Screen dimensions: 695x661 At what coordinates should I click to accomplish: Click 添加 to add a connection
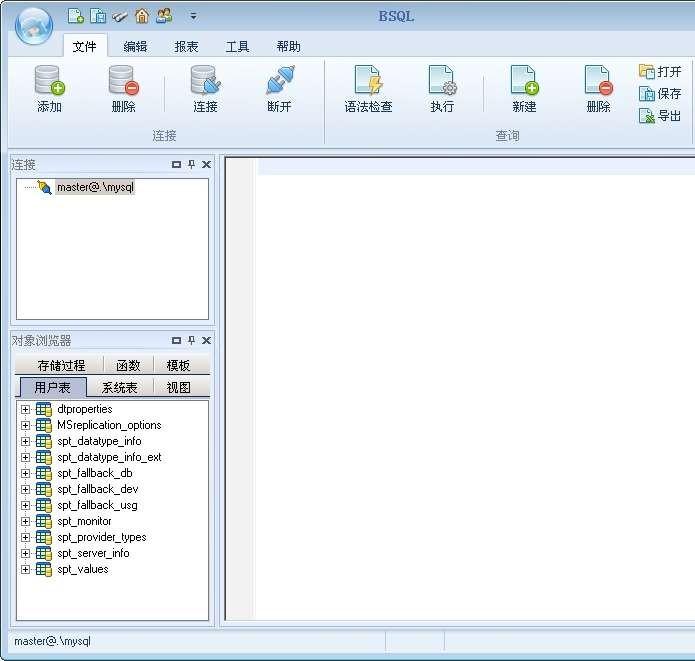click(49, 89)
